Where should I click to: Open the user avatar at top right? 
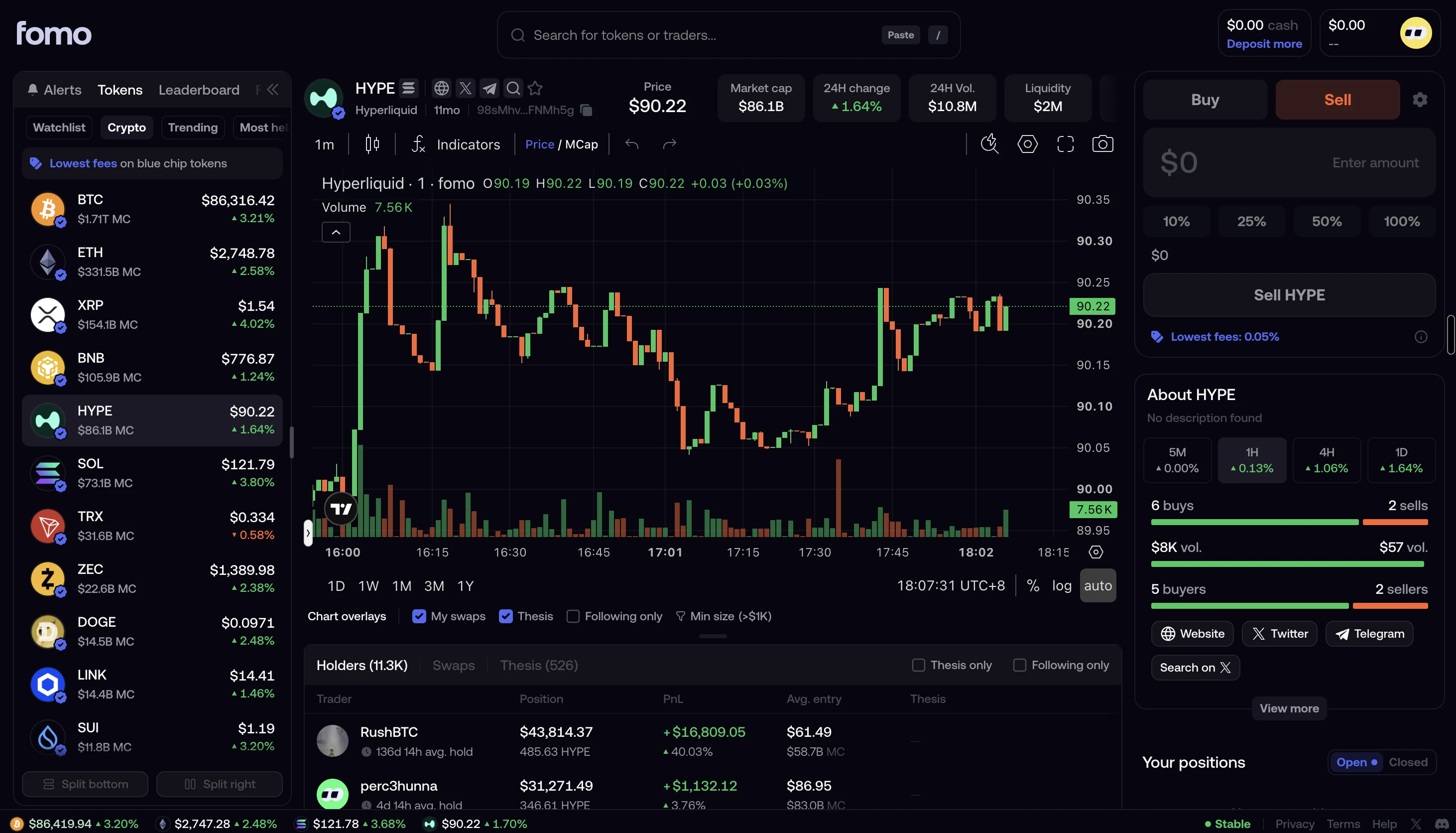1415,32
